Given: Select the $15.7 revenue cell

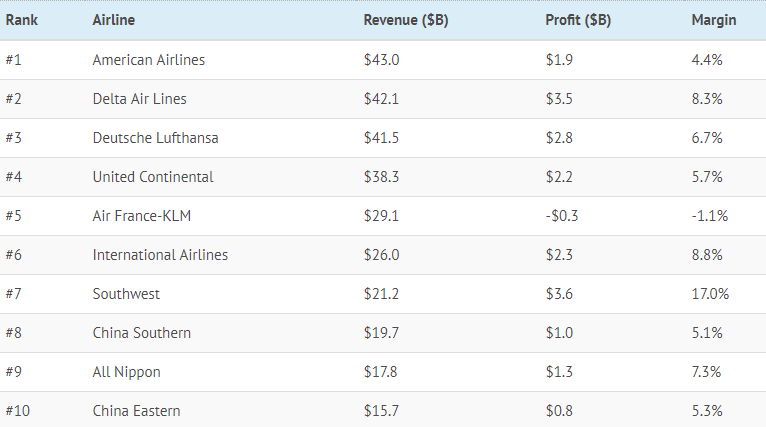Looking at the screenshot, I should [x=381, y=411].
